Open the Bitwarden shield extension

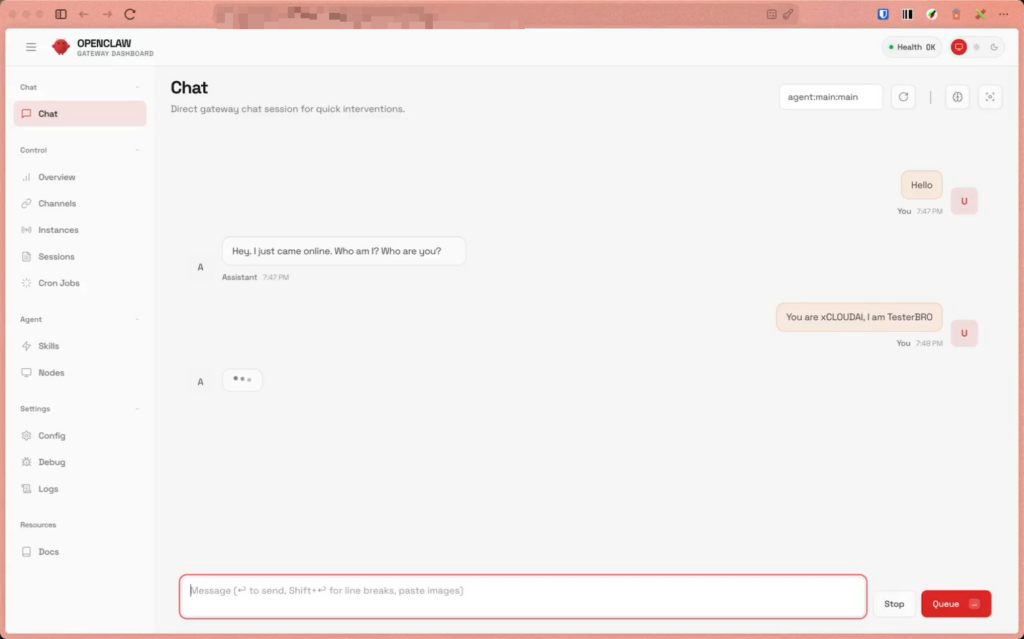point(883,14)
